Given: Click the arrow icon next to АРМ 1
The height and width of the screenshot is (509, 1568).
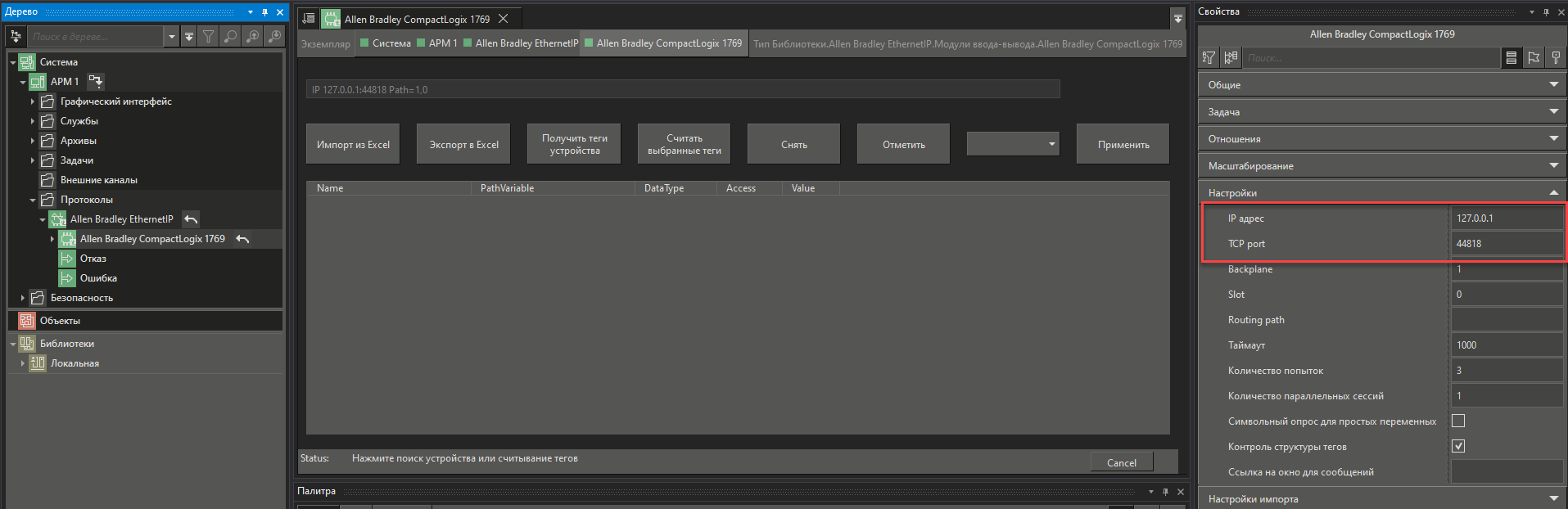Looking at the screenshot, I should pyautogui.click(x=95, y=81).
